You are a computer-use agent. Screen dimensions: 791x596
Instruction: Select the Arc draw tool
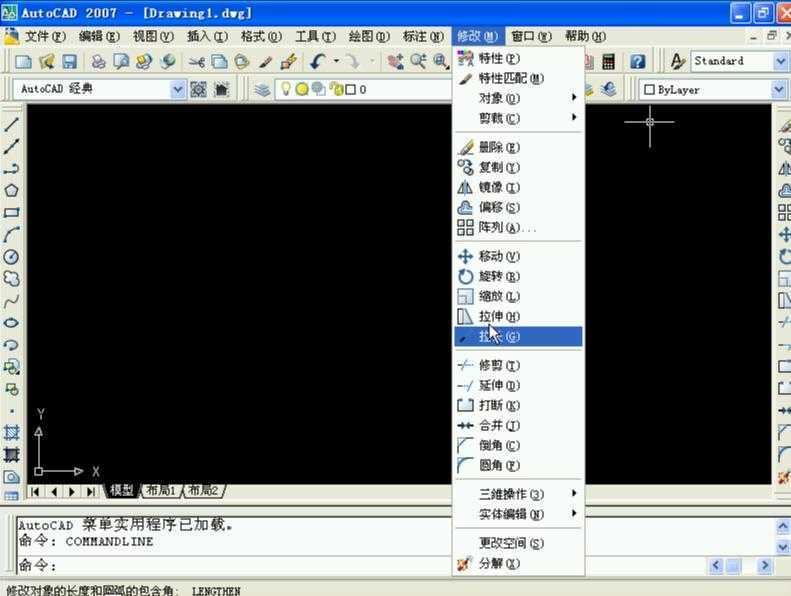click(11, 235)
